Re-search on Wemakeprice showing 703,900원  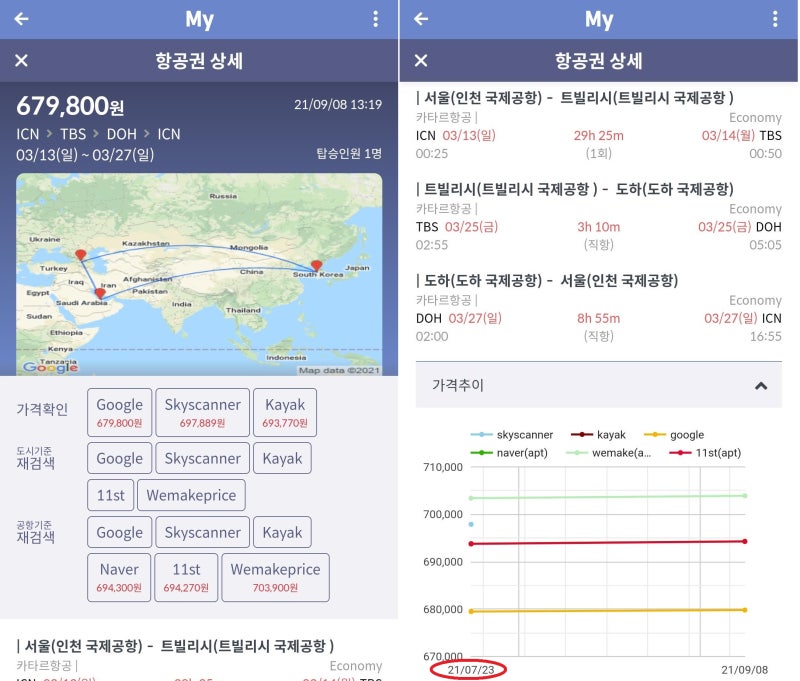click(275, 577)
